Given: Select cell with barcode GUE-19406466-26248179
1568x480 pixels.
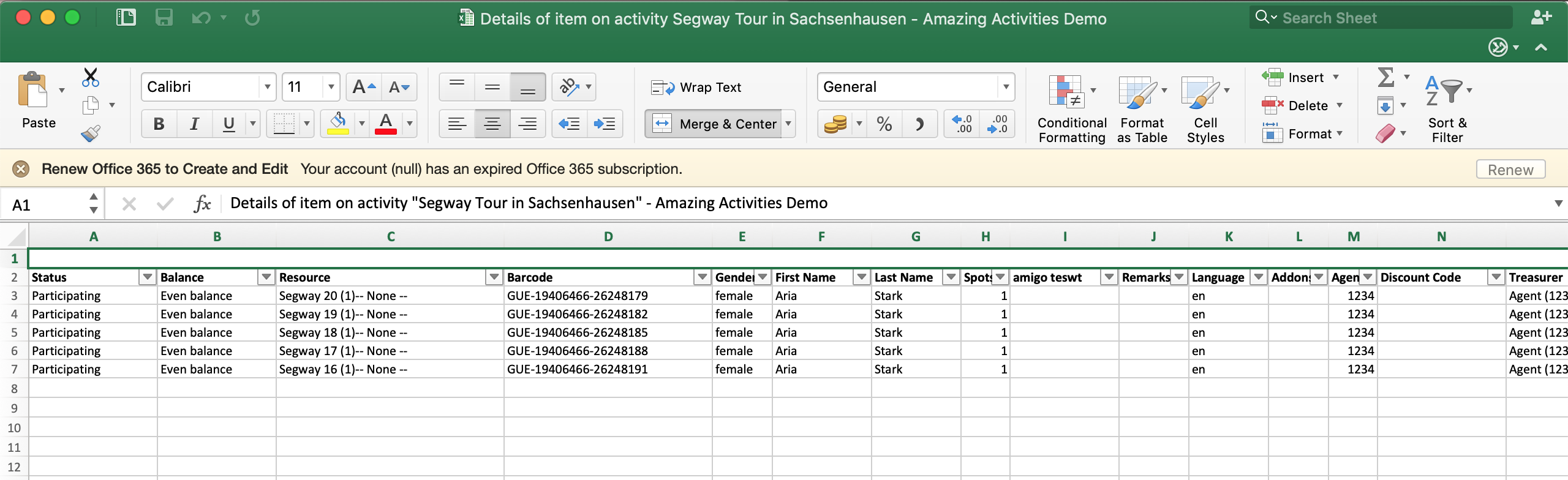Looking at the screenshot, I should point(608,296).
